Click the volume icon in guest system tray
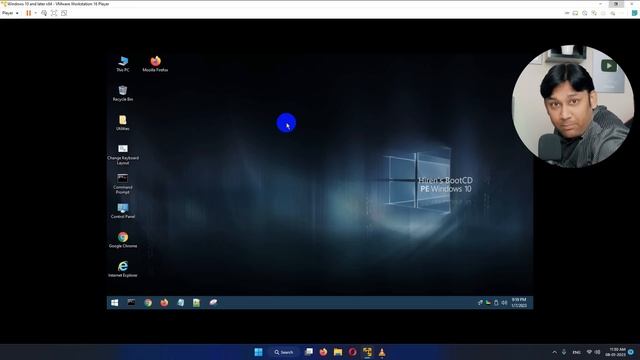 click(504, 302)
